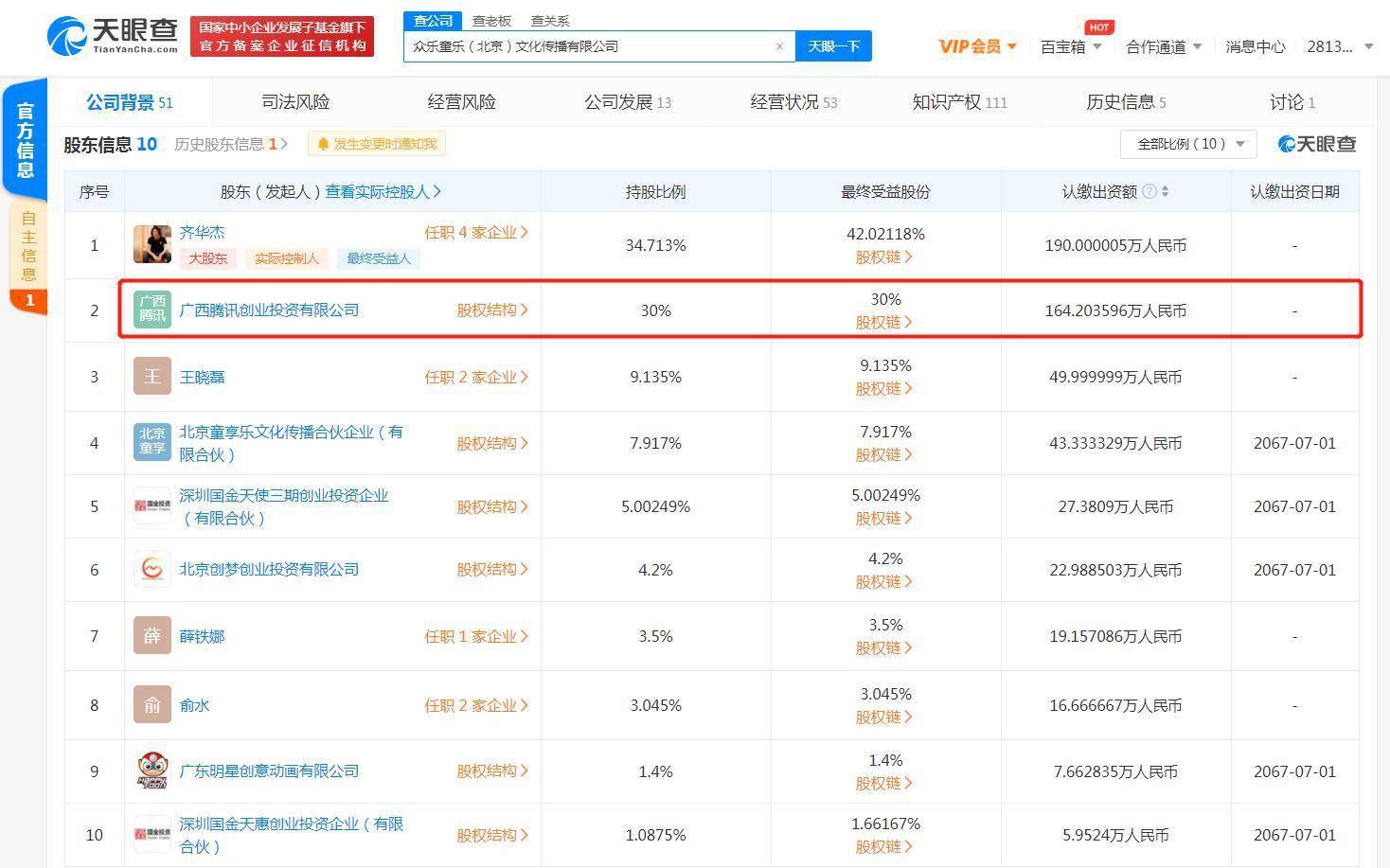Select the 查老板 search tab

tap(491, 21)
